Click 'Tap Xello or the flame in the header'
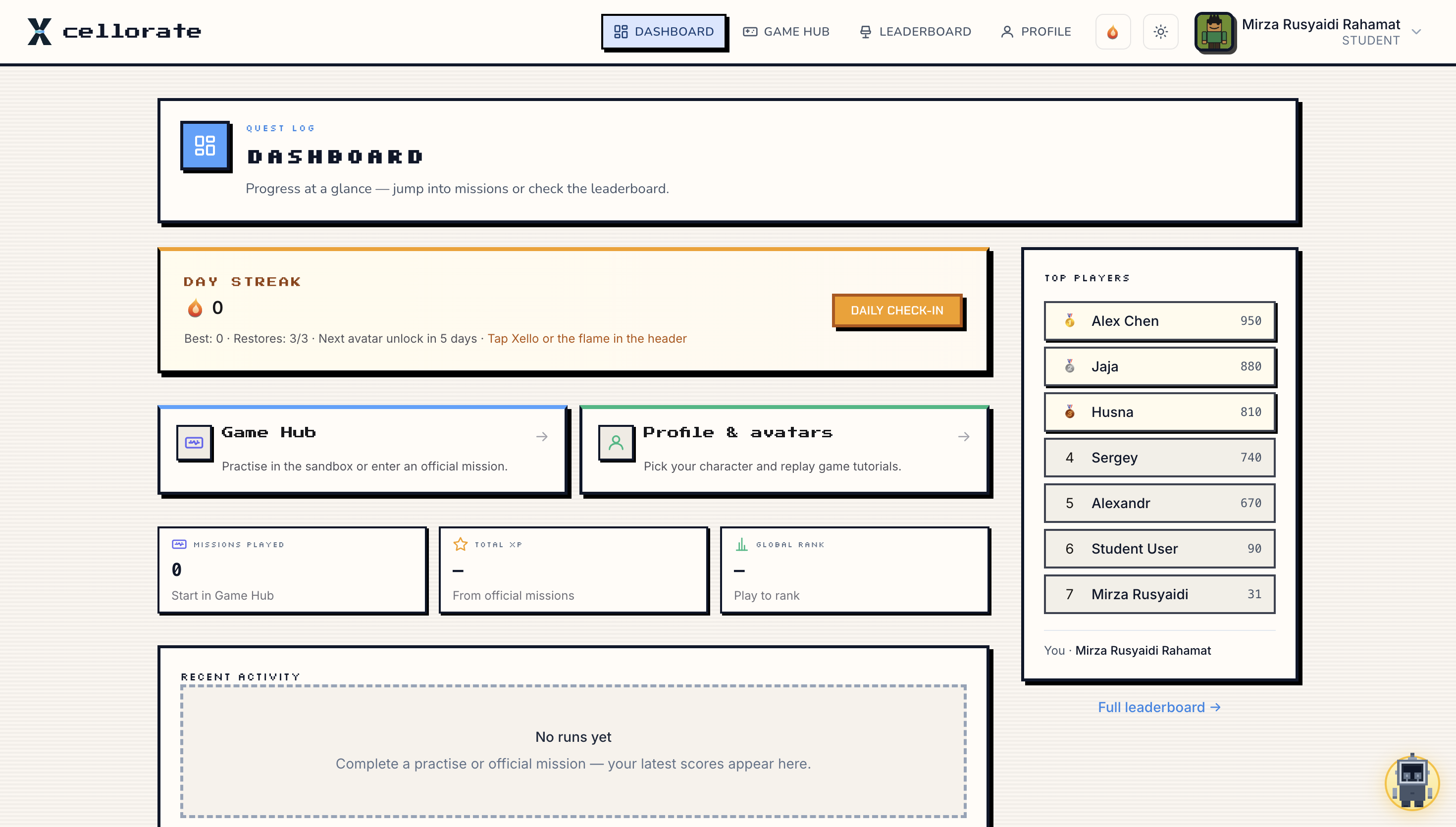Image resolution: width=1456 pixels, height=827 pixels. point(587,339)
